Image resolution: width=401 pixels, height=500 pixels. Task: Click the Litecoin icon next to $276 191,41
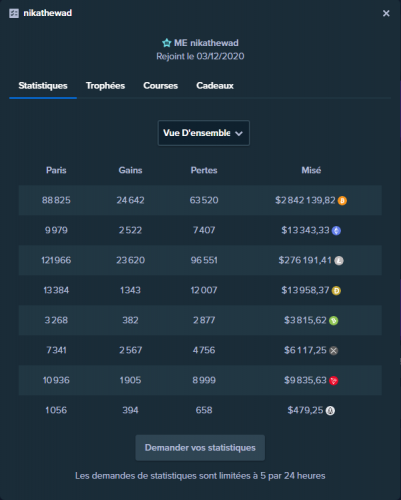point(339,261)
